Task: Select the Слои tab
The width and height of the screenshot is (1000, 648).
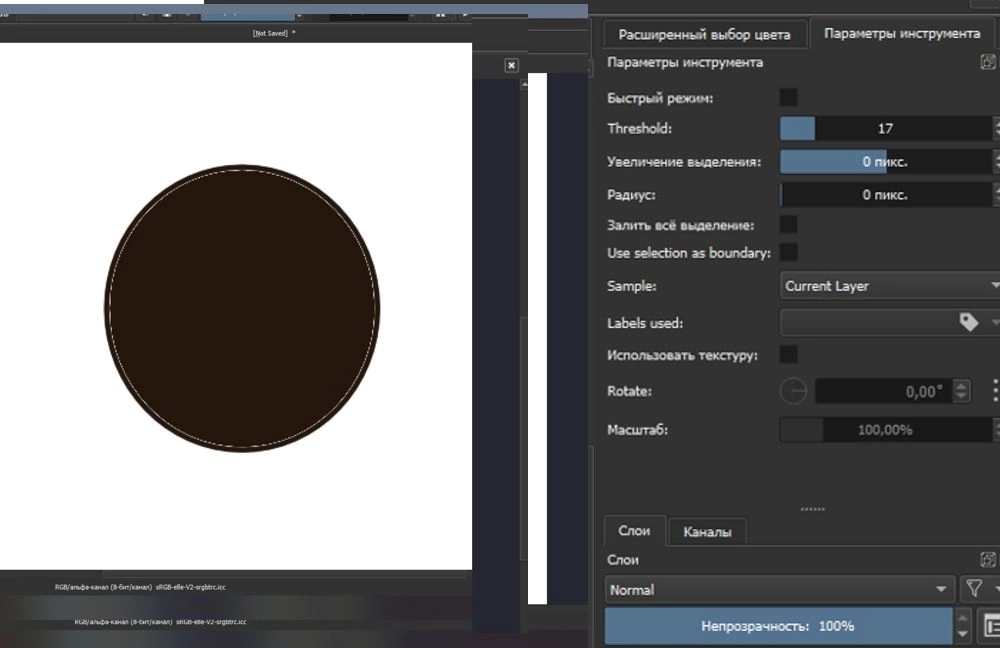Action: pyautogui.click(x=634, y=531)
